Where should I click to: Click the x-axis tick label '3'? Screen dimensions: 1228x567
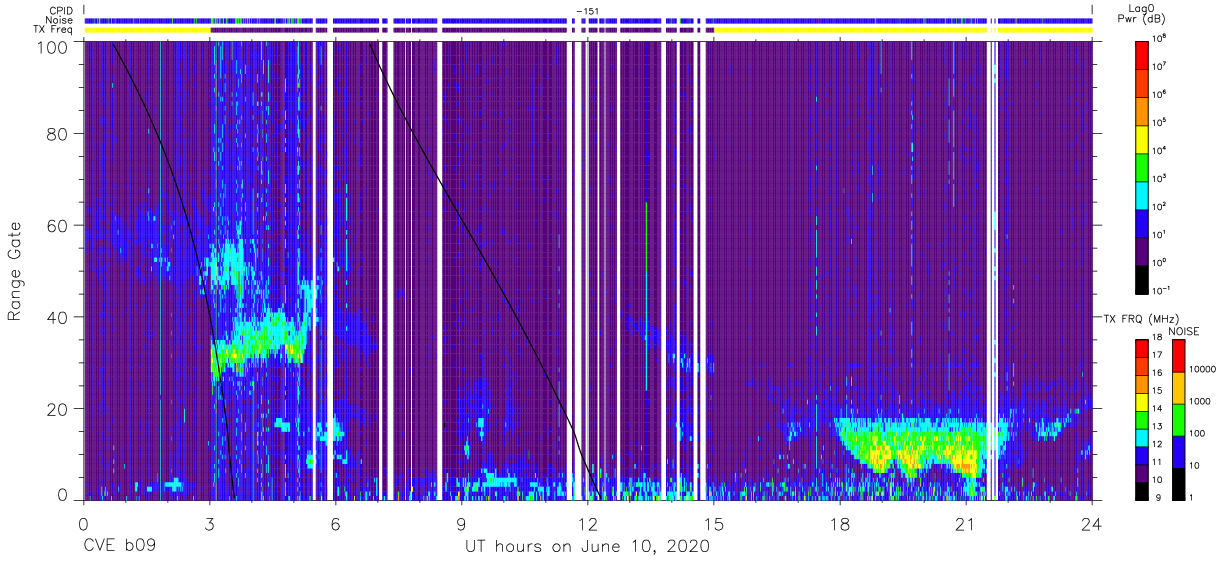(209, 523)
